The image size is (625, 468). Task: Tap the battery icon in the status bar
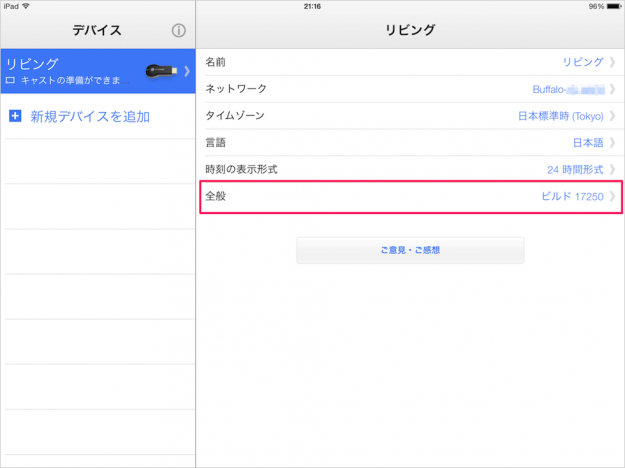(611, 6)
